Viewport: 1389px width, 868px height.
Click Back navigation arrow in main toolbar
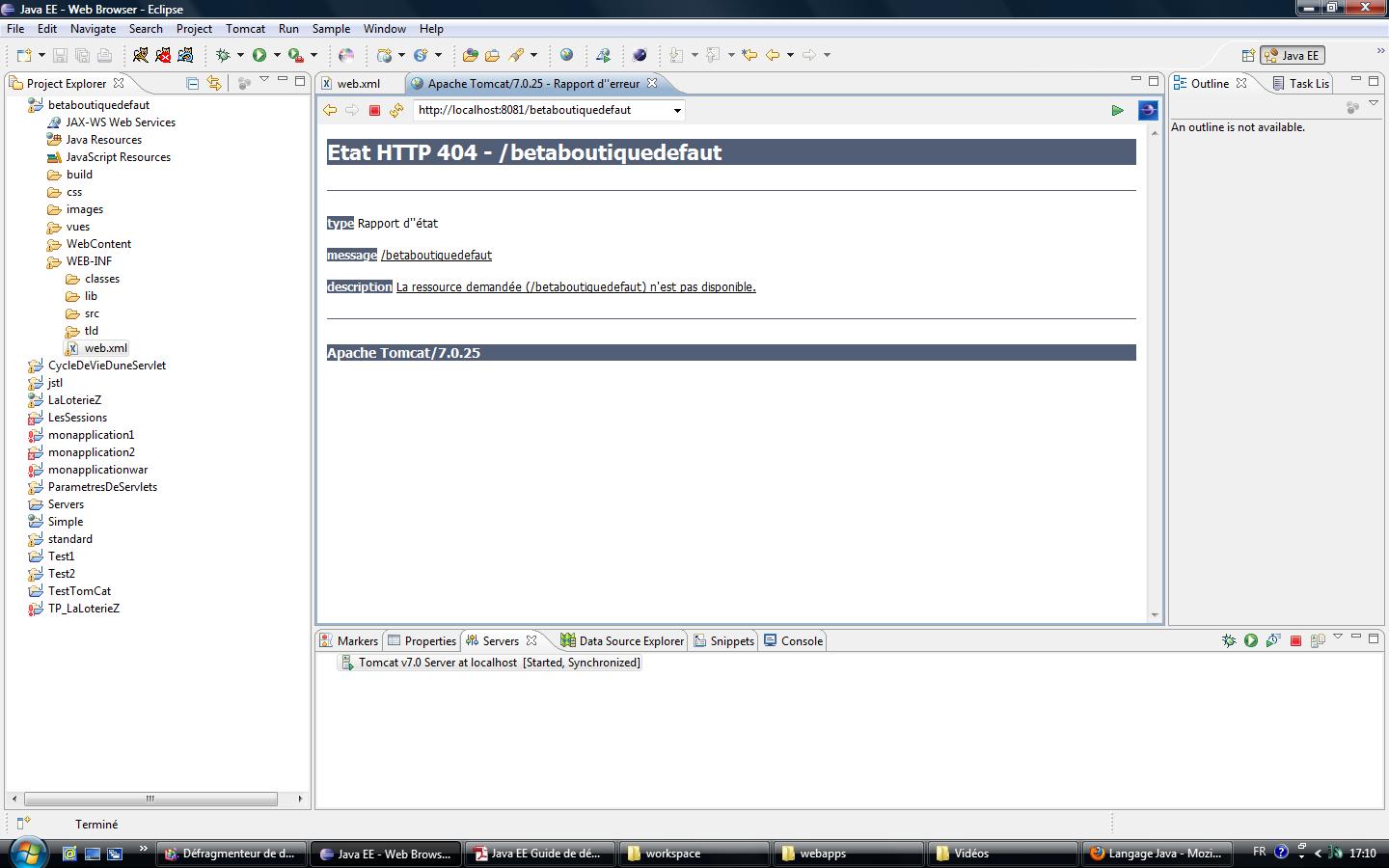point(773,55)
